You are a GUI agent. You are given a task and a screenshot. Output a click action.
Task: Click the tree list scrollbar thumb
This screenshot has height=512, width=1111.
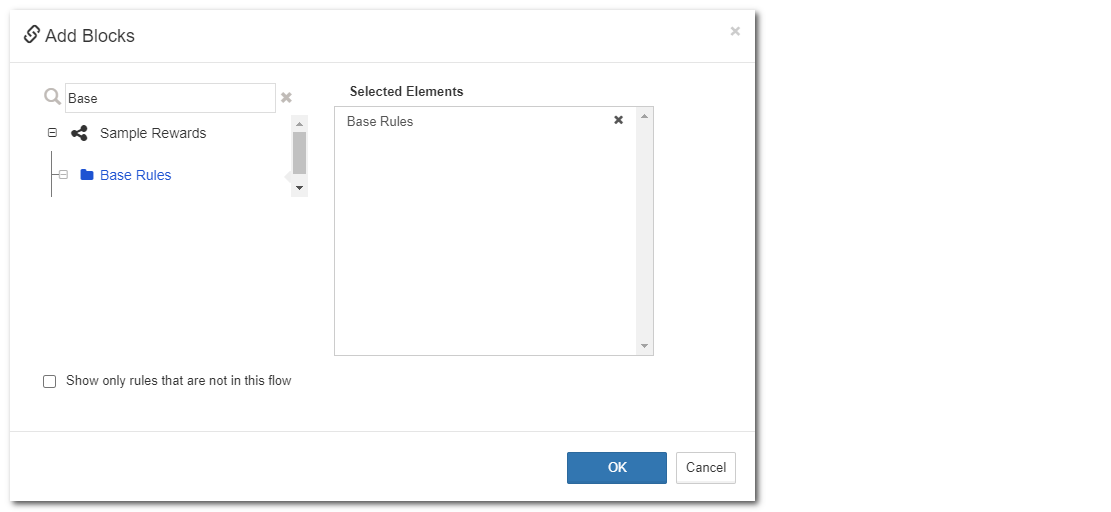tap(299, 152)
